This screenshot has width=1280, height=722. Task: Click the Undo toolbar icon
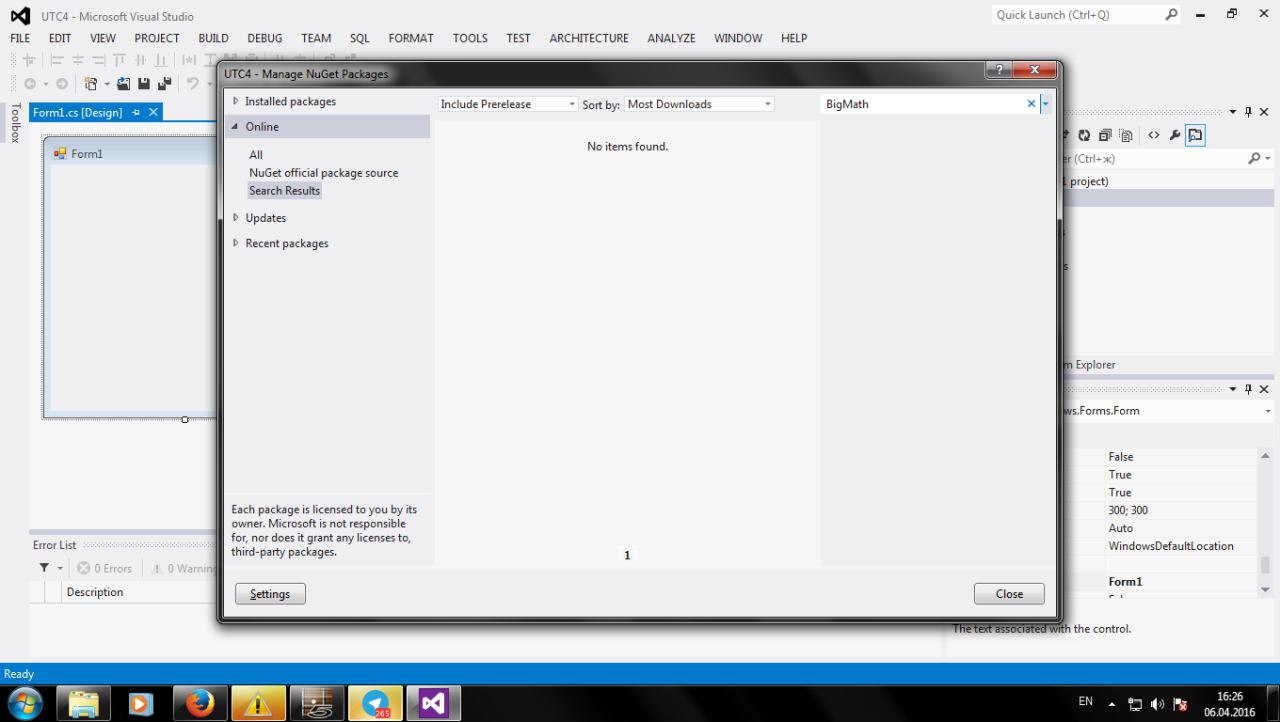[x=193, y=84]
